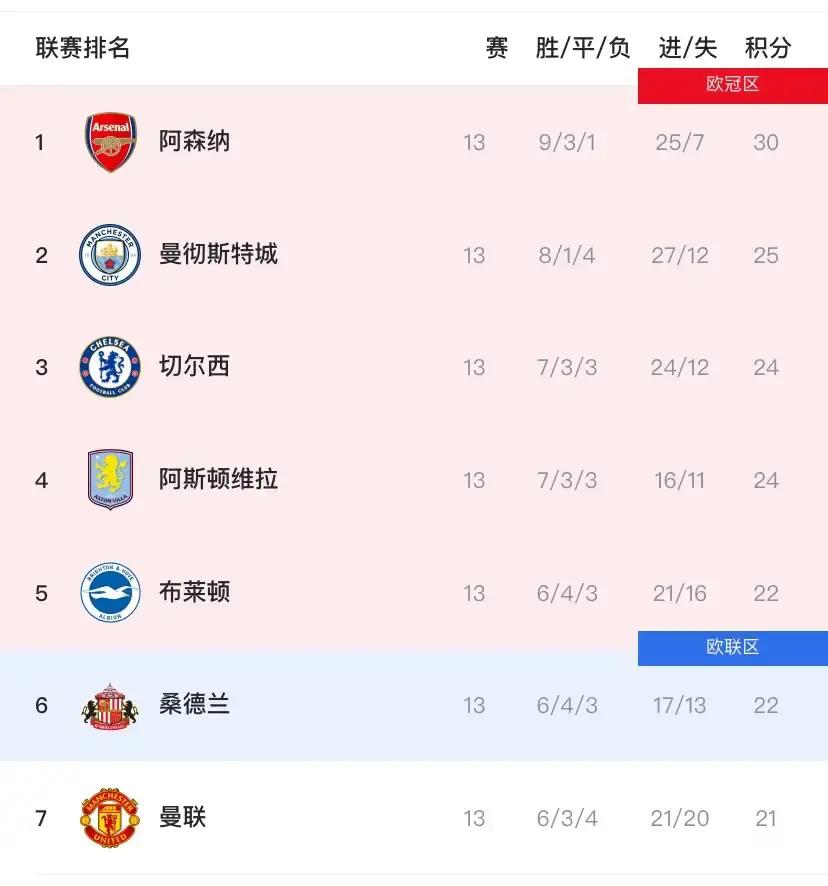Toggle the blue 欧联区 zone label
This screenshot has width=828, height=886.
pos(733,648)
